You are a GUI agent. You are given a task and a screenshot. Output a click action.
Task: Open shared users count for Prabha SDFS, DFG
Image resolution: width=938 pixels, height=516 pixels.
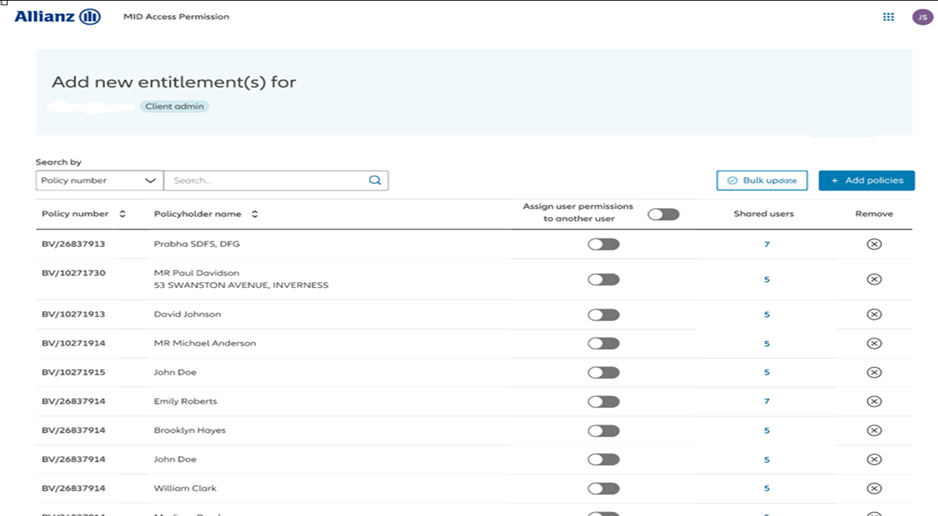[766, 244]
